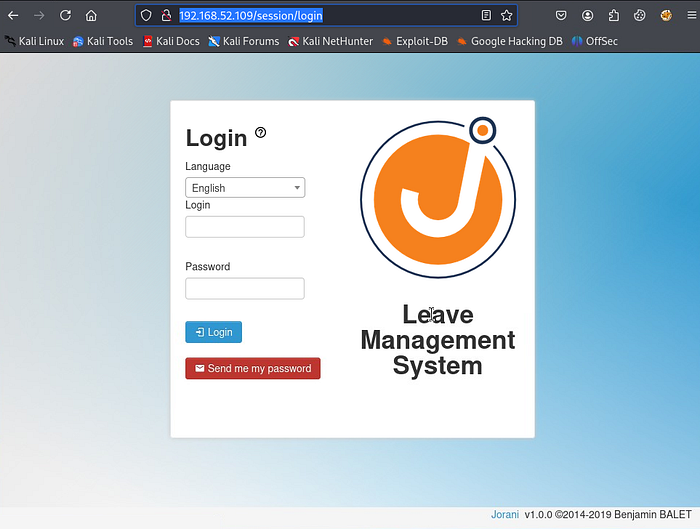700x529 pixels.
Task: Click the v1.0.0 version text in the footer
Action: (x=538, y=514)
